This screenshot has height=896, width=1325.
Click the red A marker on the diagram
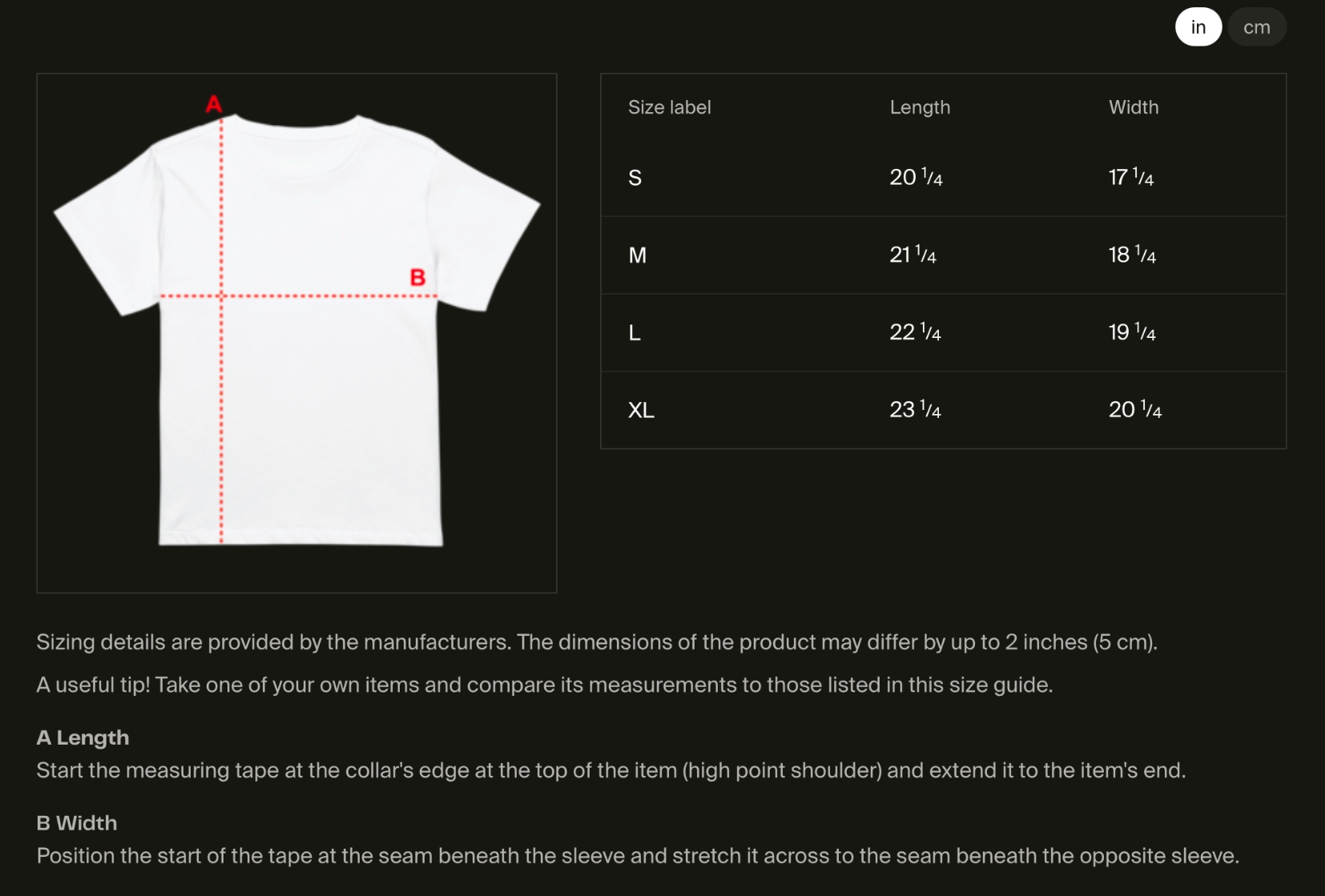[x=214, y=104]
